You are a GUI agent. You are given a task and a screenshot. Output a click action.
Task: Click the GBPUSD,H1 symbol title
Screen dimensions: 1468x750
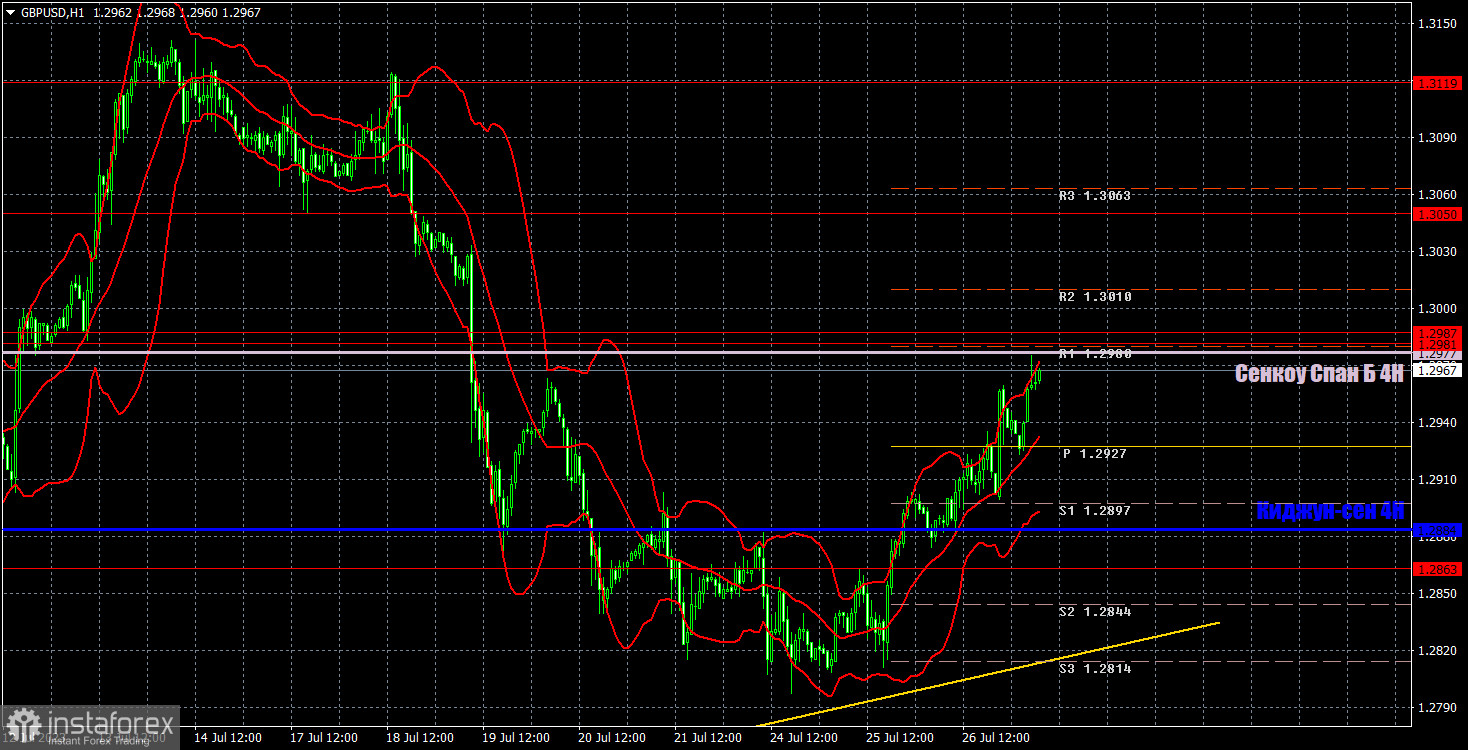pos(52,13)
